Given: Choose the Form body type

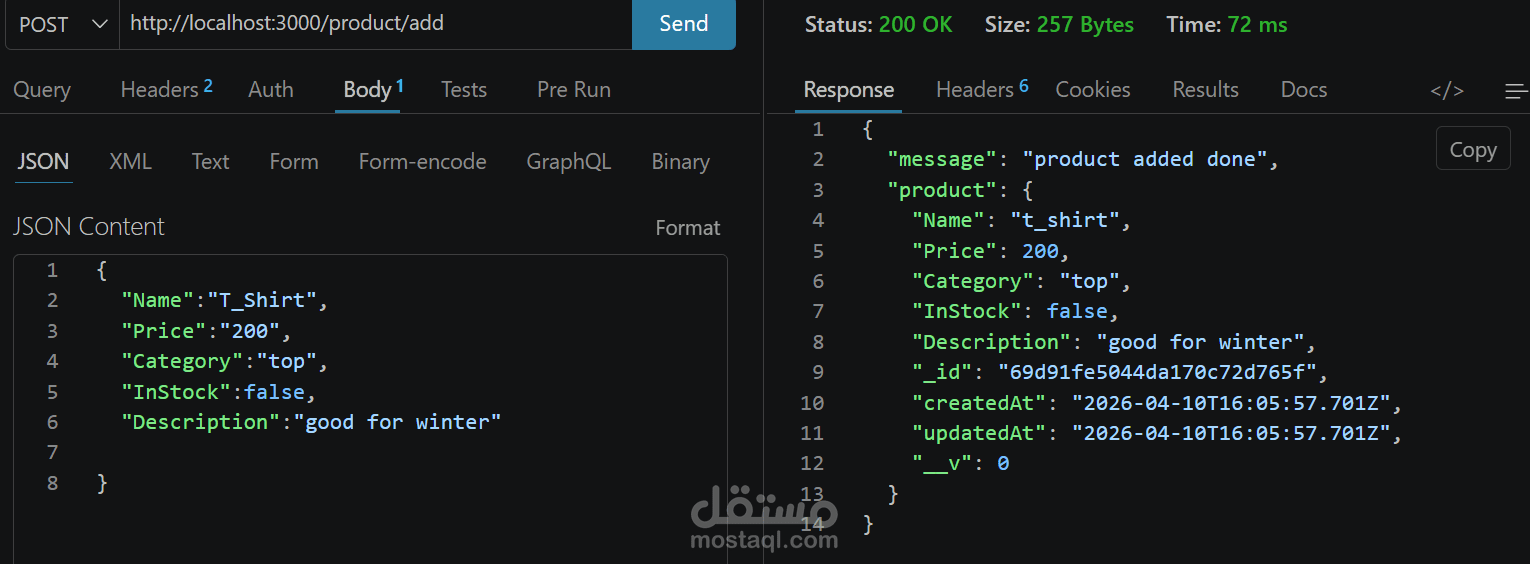Looking at the screenshot, I should 294,162.
